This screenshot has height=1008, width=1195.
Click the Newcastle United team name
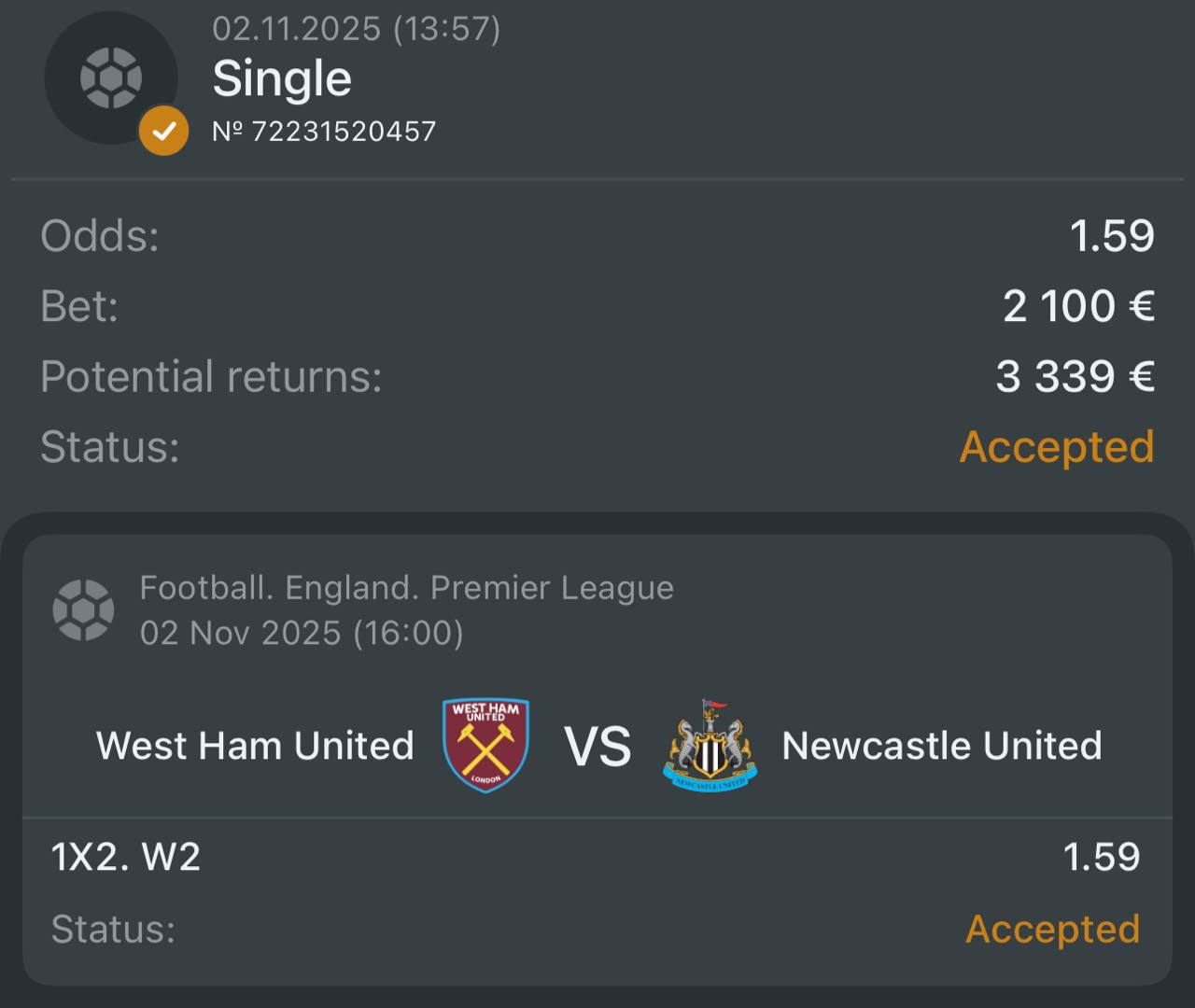coord(941,746)
